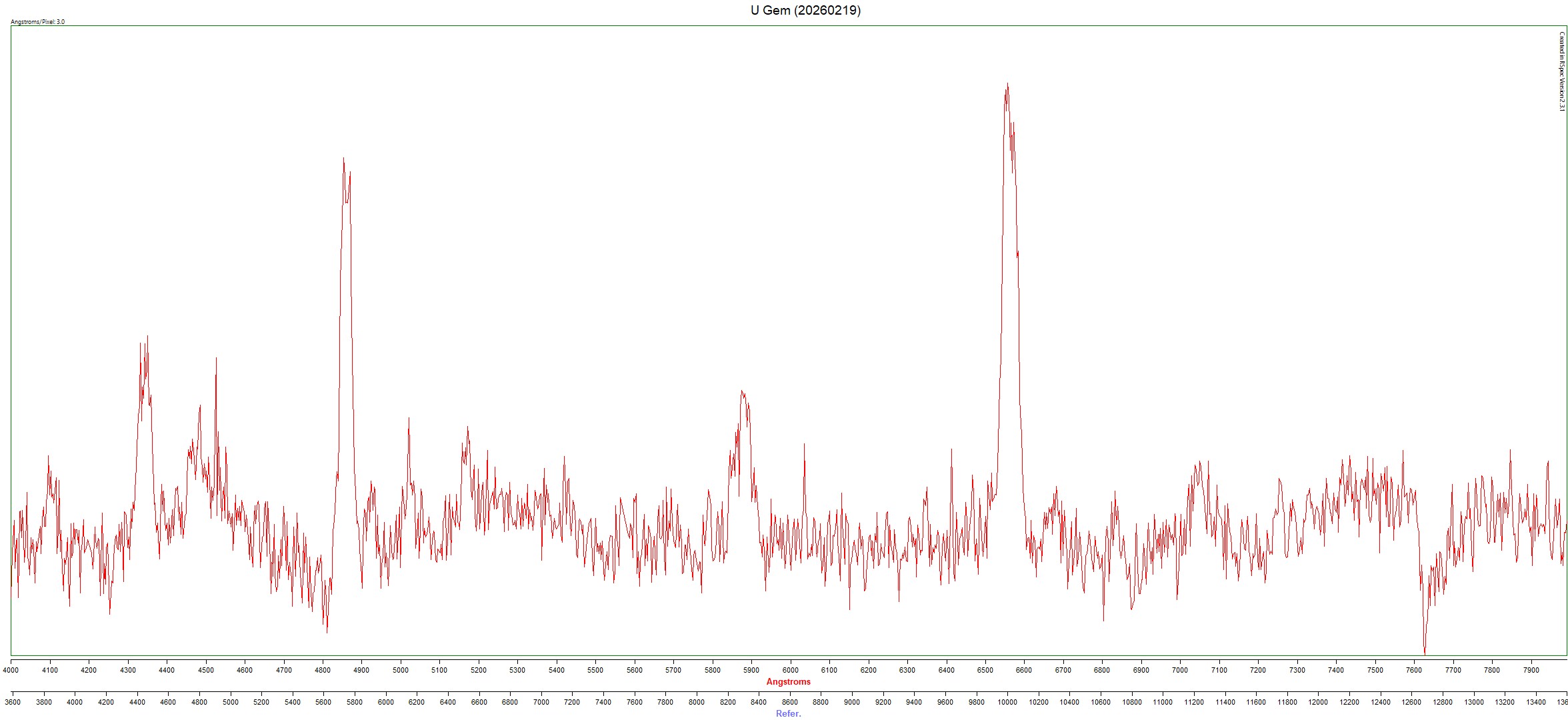The height and width of the screenshot is (720, 1568).
Task: Click the broad peak near 5880 Angstroms
Action: point(742,393)
